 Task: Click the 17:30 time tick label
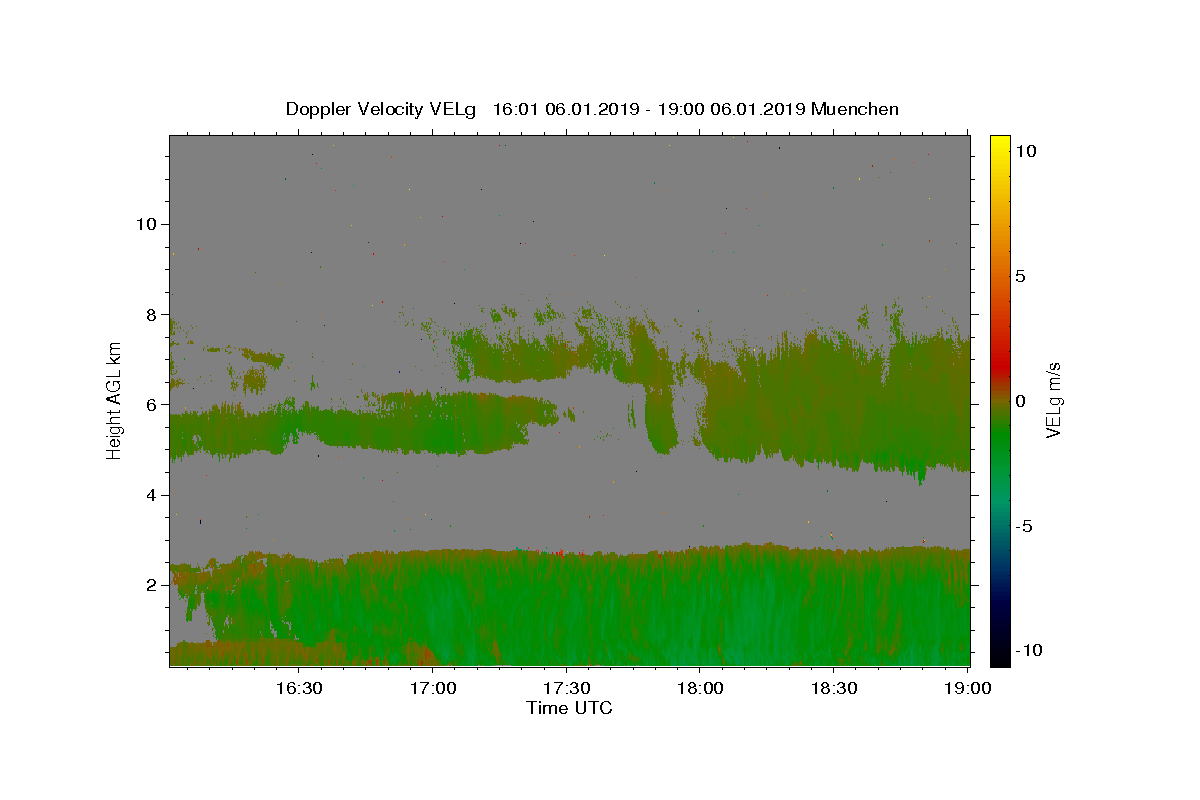(x=566, y=689)
